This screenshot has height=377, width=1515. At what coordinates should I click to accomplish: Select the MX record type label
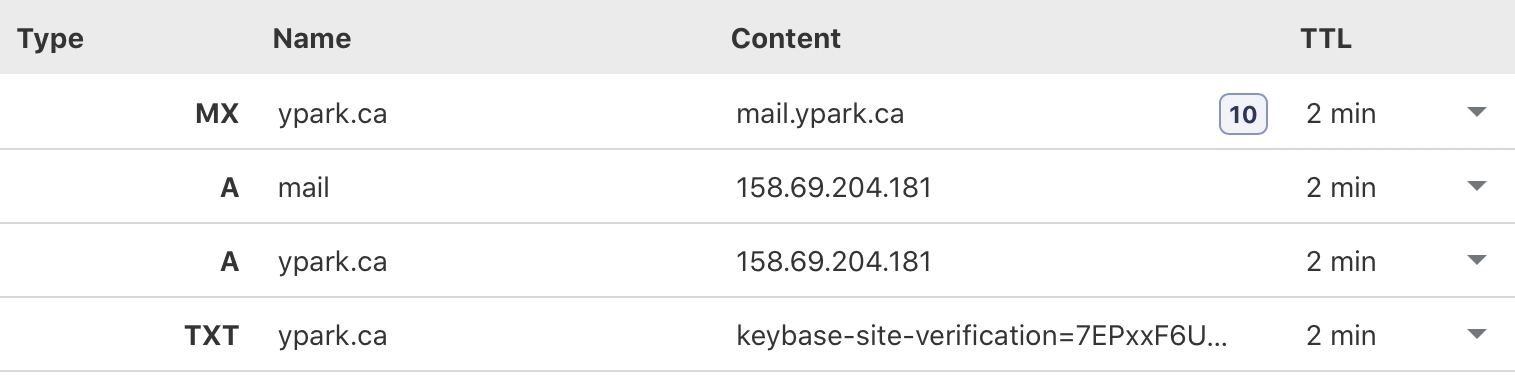tap(217, 114)
